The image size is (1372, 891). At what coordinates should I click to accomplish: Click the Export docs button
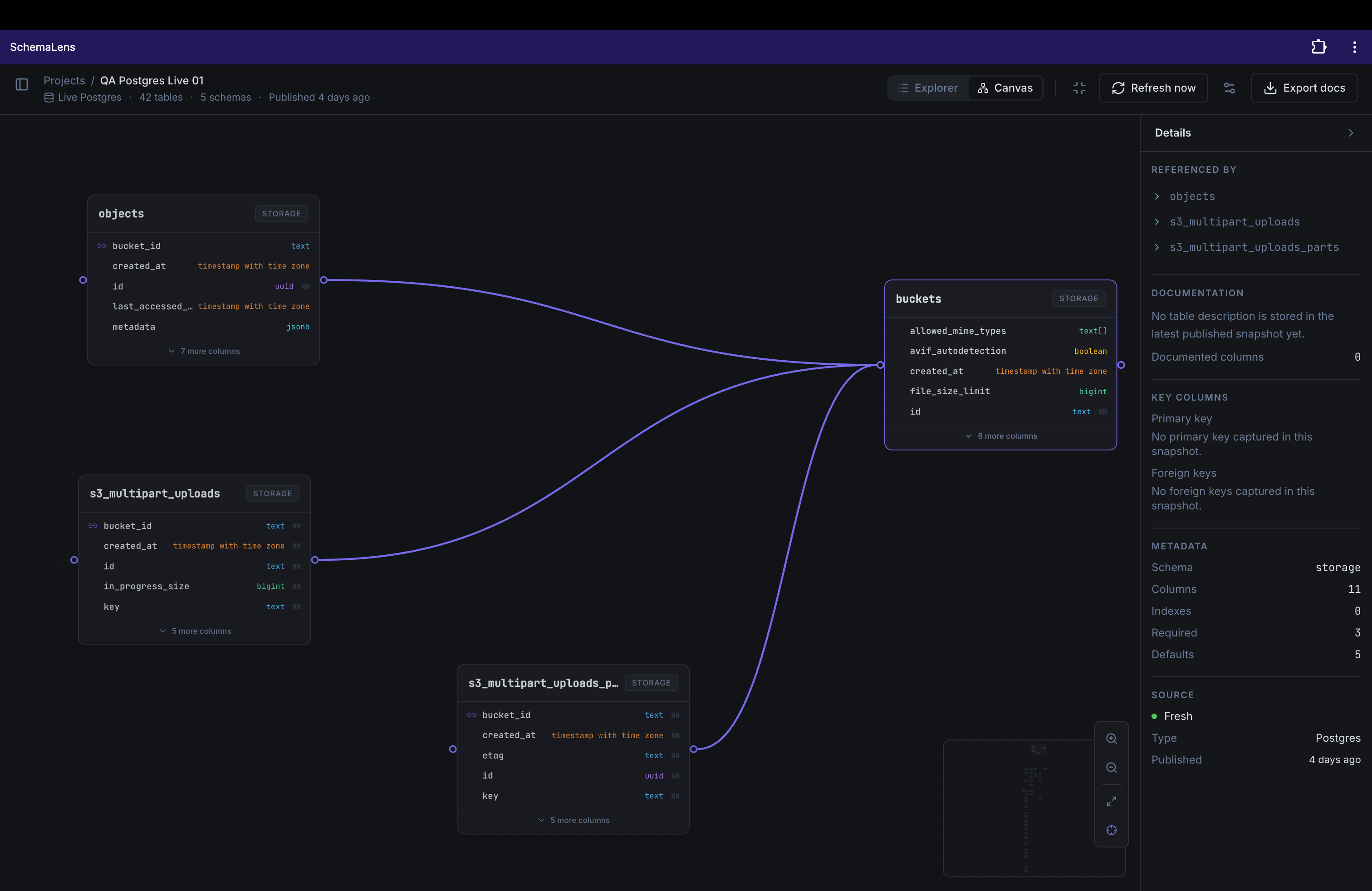pos(1303,88)
